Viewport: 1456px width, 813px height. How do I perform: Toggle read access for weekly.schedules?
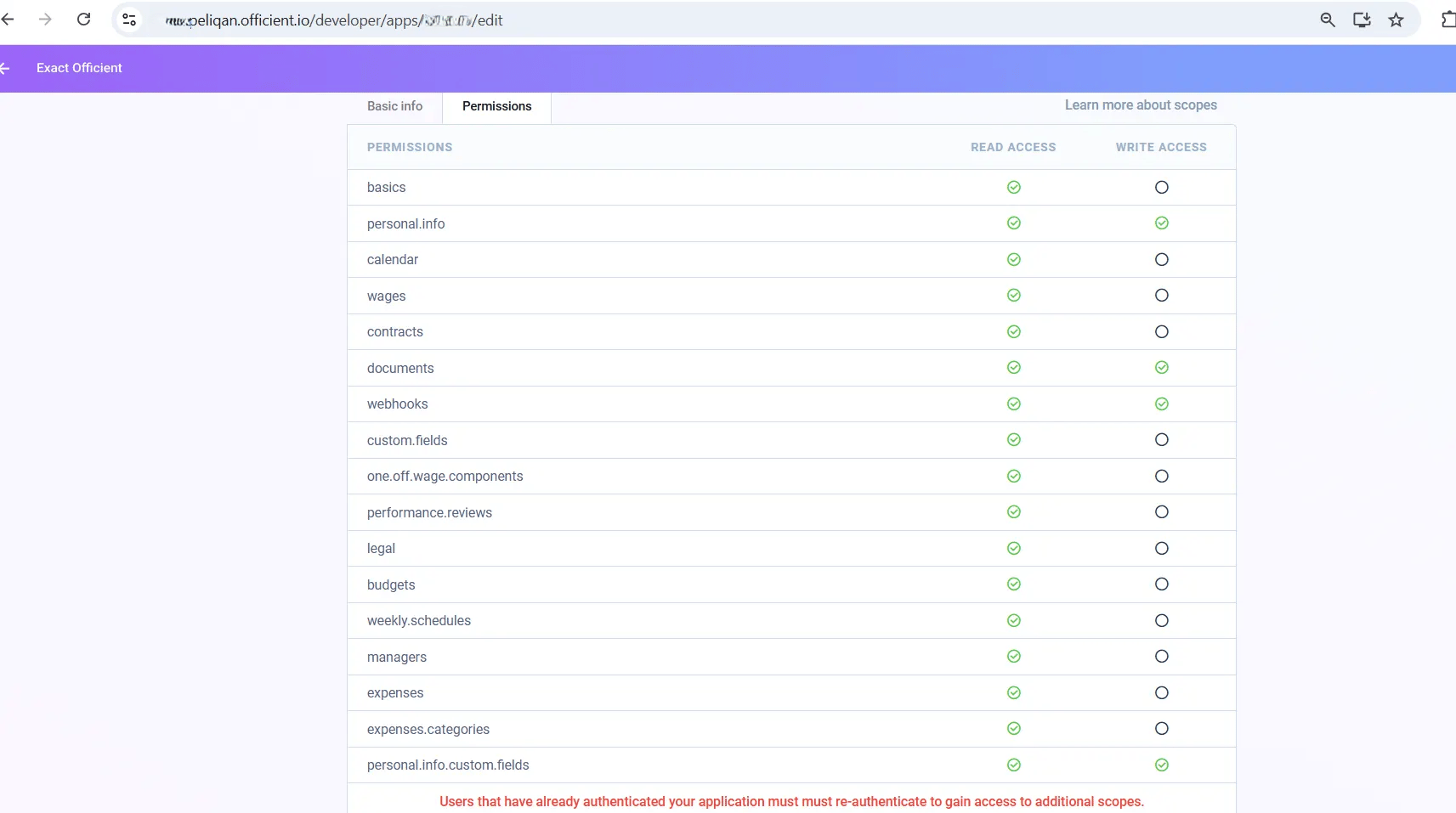1013,620
